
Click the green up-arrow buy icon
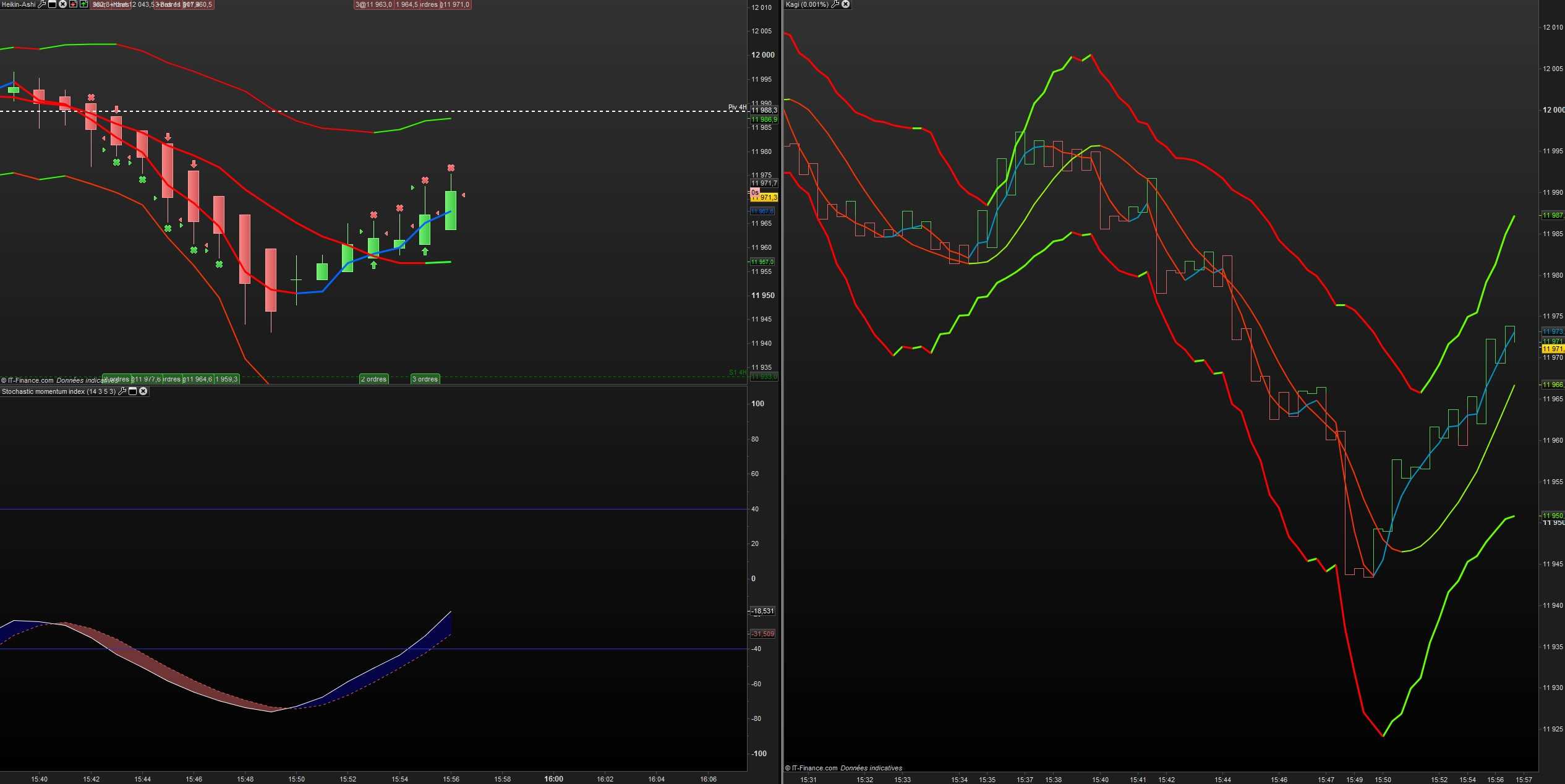83,4
